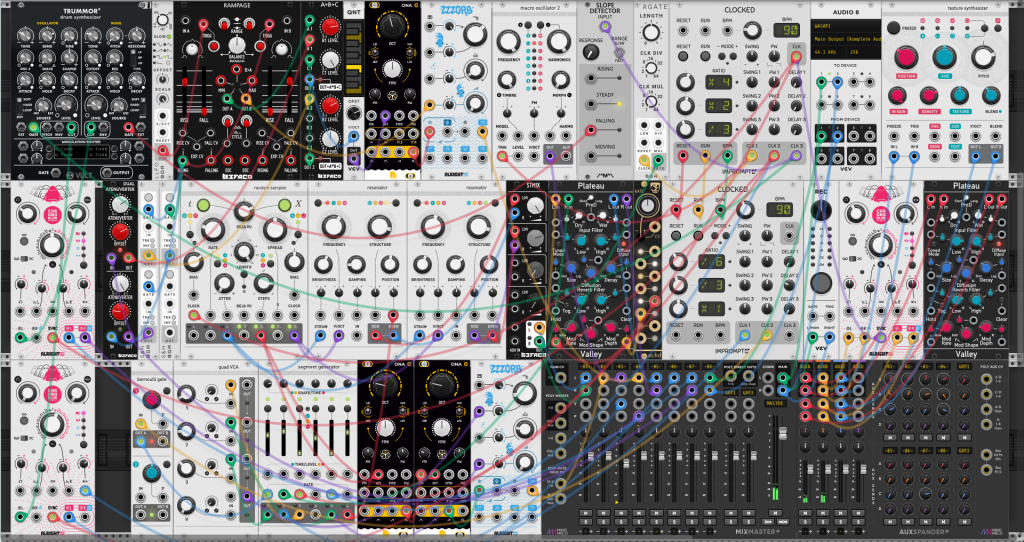Click the DIV input jack on RGATE
This screenshot has height=542, width=1024.
coord(657,126)
